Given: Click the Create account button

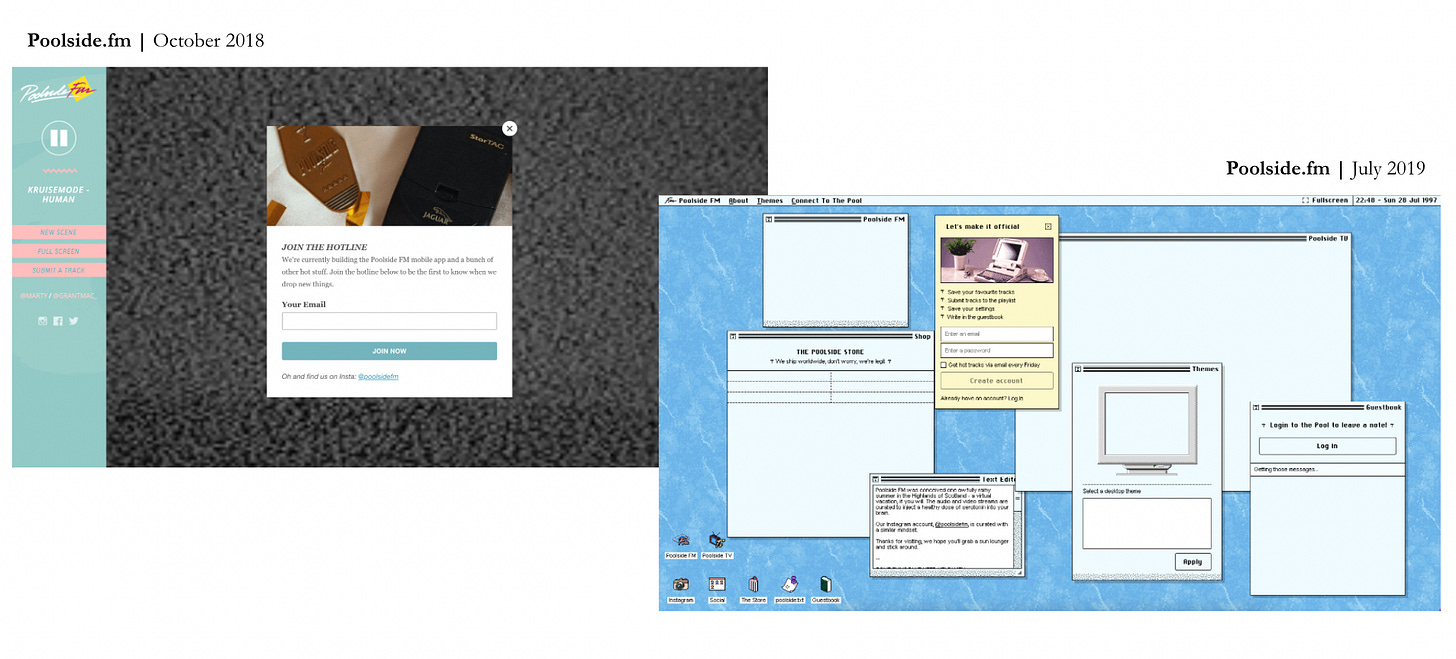Looking at the screenshot, I should point(997,381).
